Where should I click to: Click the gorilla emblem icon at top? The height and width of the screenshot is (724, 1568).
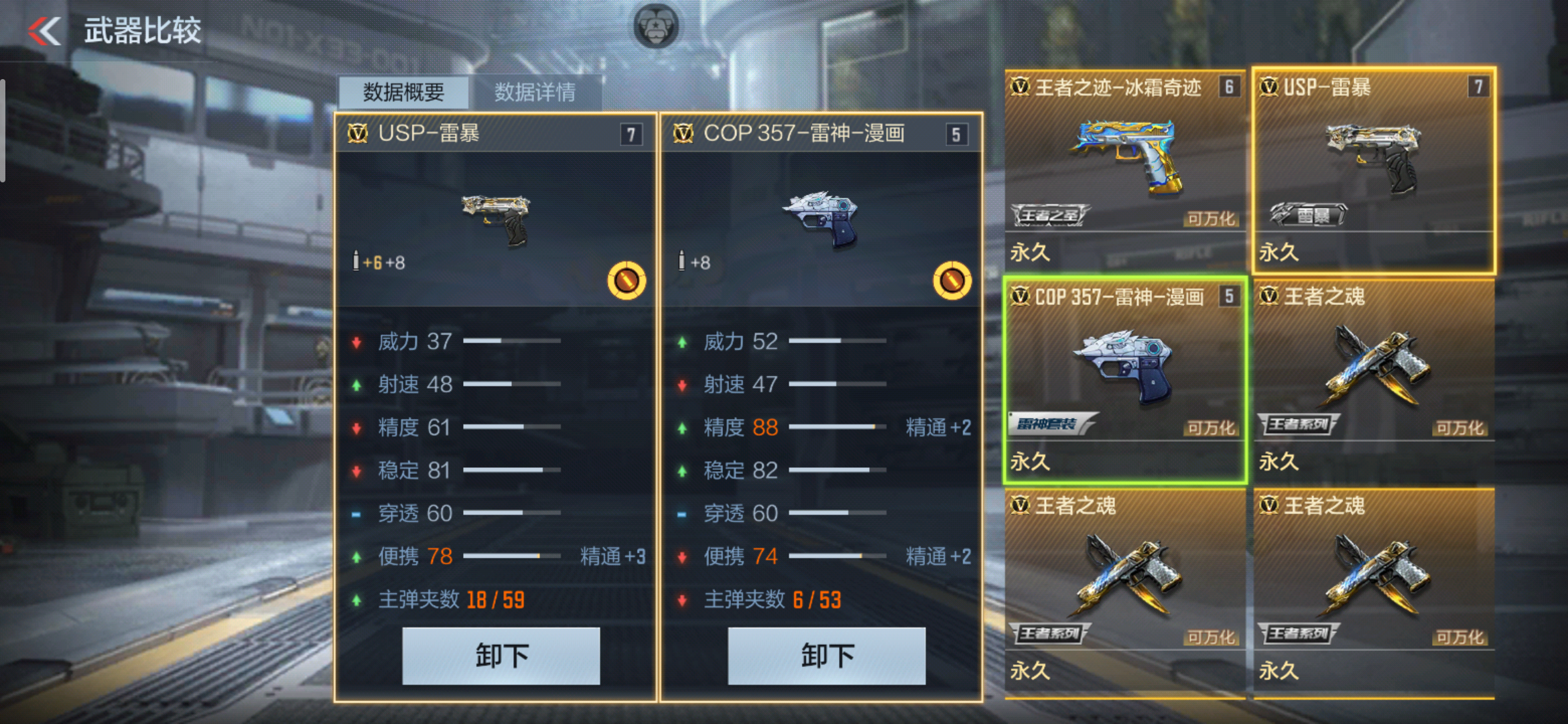point(656,27)
